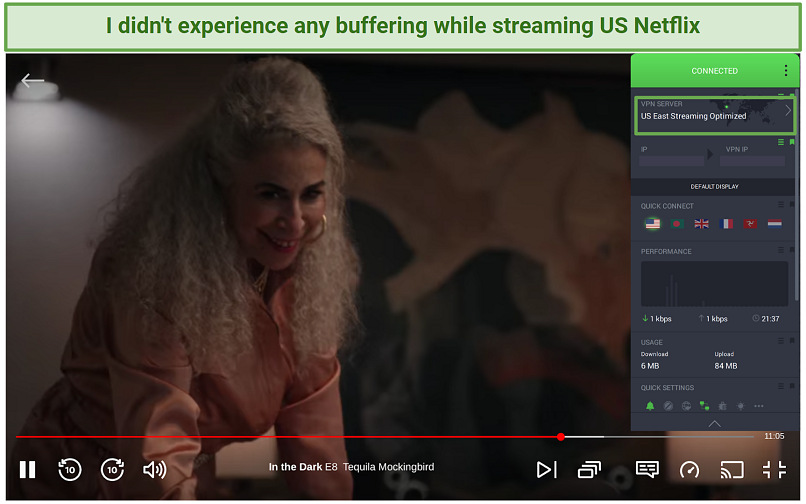The image size is (806, 504).
Task: Pause the Netflix video playback
Action: coord(27,469)
